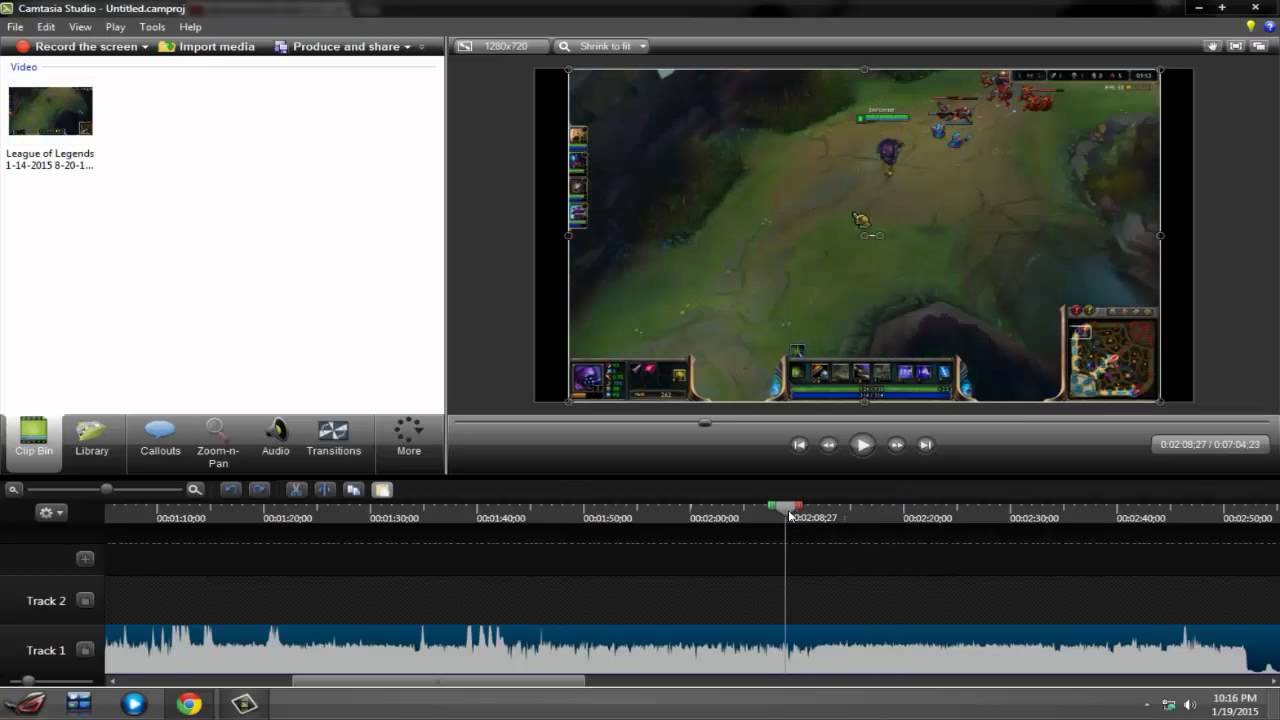Rewind the preview playback
The width and height of the screenshot is (1280, 720).
point(828,445)
